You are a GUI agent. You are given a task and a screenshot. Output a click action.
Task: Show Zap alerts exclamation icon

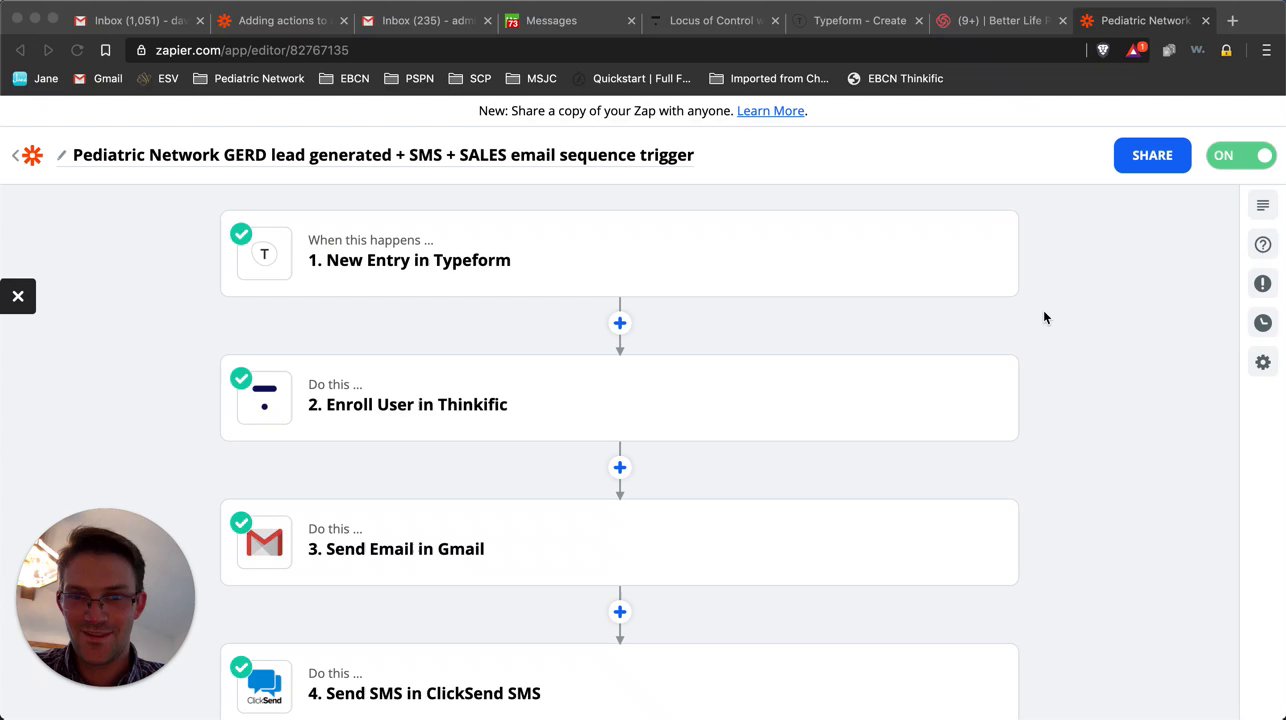[1263, 284]
